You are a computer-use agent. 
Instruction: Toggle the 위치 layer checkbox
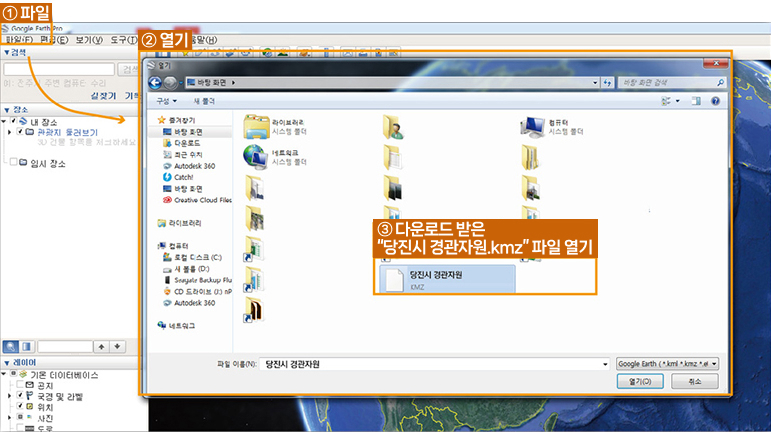tap(20, 406)
